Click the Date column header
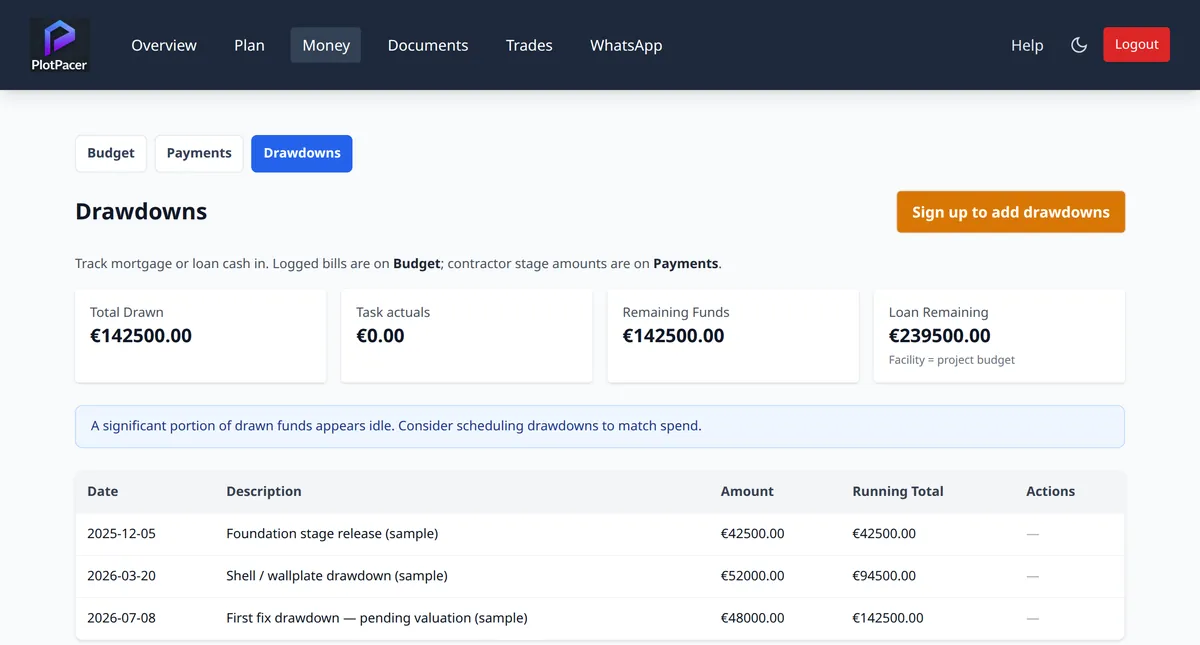 click(x=103, y=491)
